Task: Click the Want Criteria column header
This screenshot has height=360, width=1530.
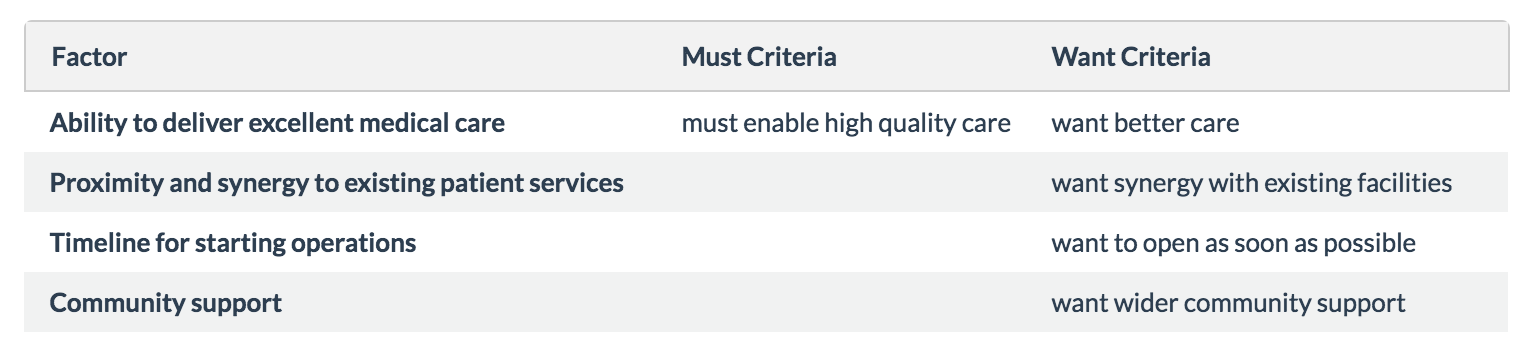Action: [1131, 57]
